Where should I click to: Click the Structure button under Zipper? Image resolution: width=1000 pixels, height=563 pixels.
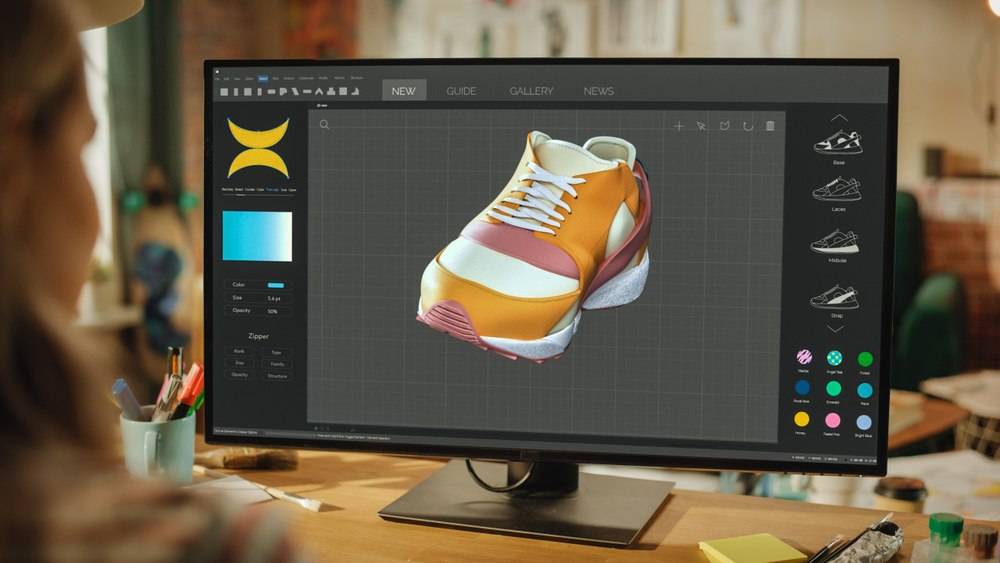277,376
